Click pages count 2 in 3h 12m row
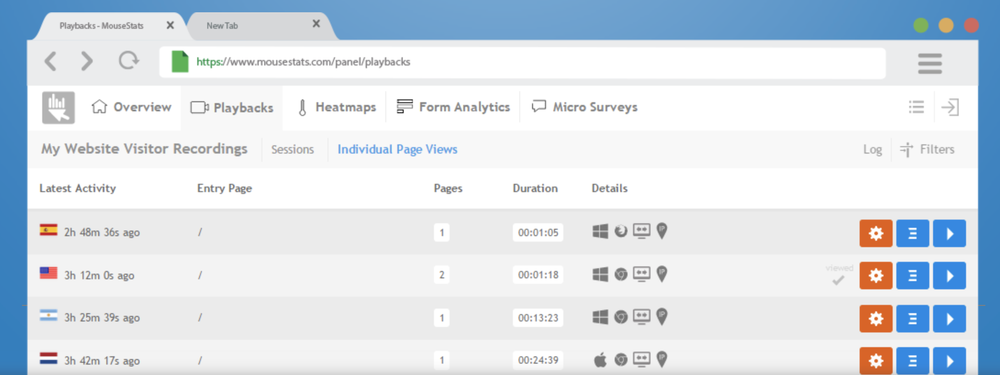1000x375 pixels. 441,276
